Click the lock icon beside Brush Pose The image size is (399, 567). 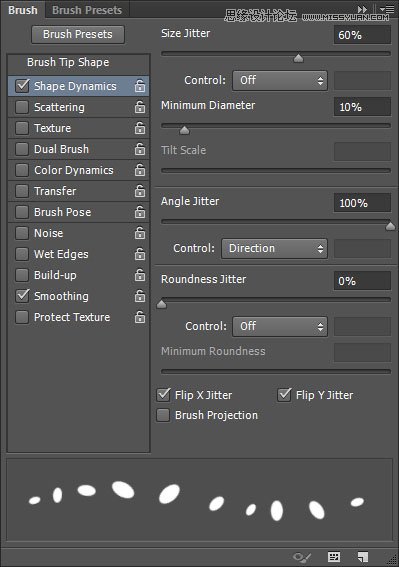[x=140, y=212]
